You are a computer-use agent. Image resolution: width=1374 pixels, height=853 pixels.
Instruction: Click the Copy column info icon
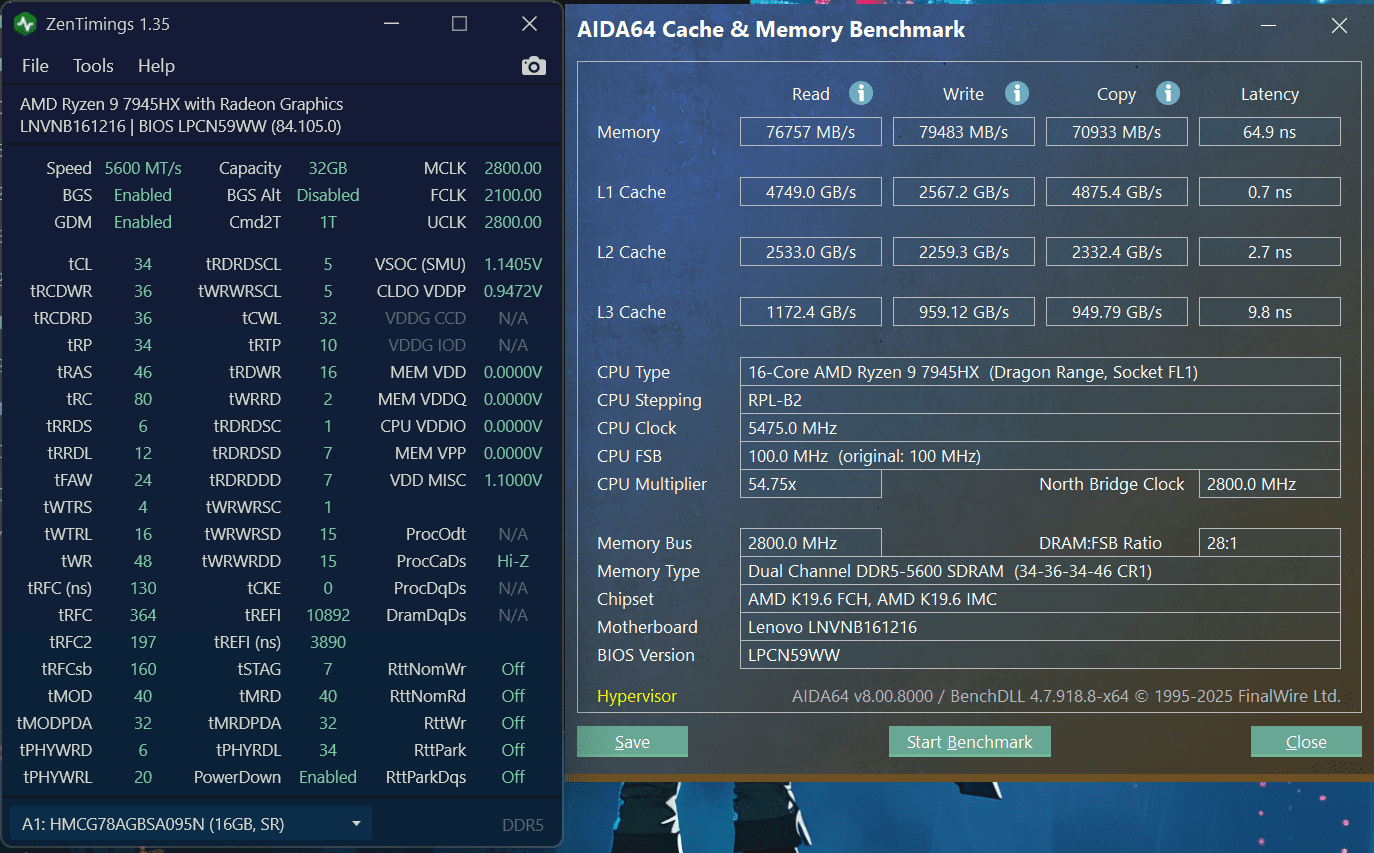(1168, 93)
